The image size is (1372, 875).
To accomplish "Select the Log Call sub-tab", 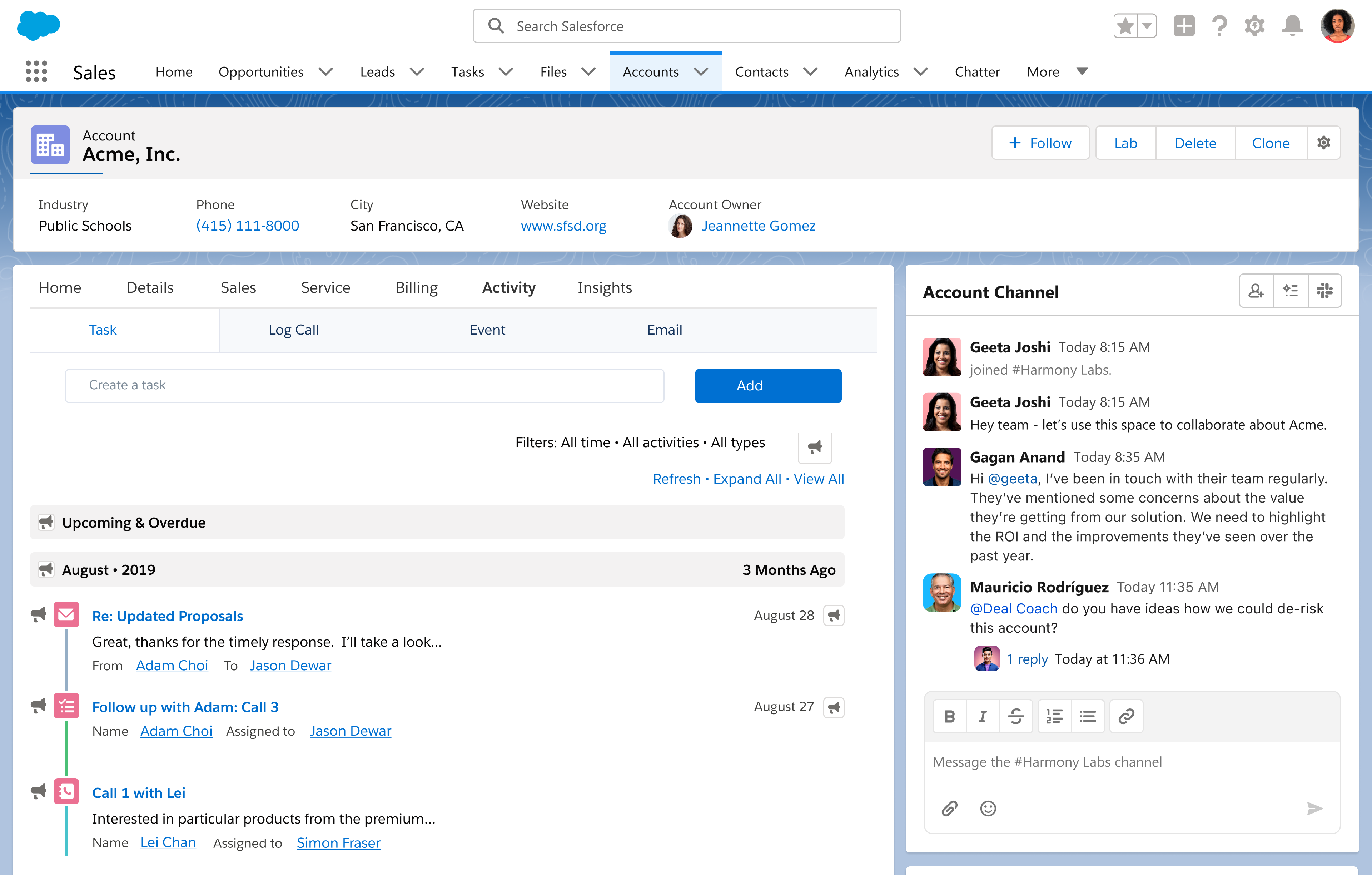I will 293,330.
